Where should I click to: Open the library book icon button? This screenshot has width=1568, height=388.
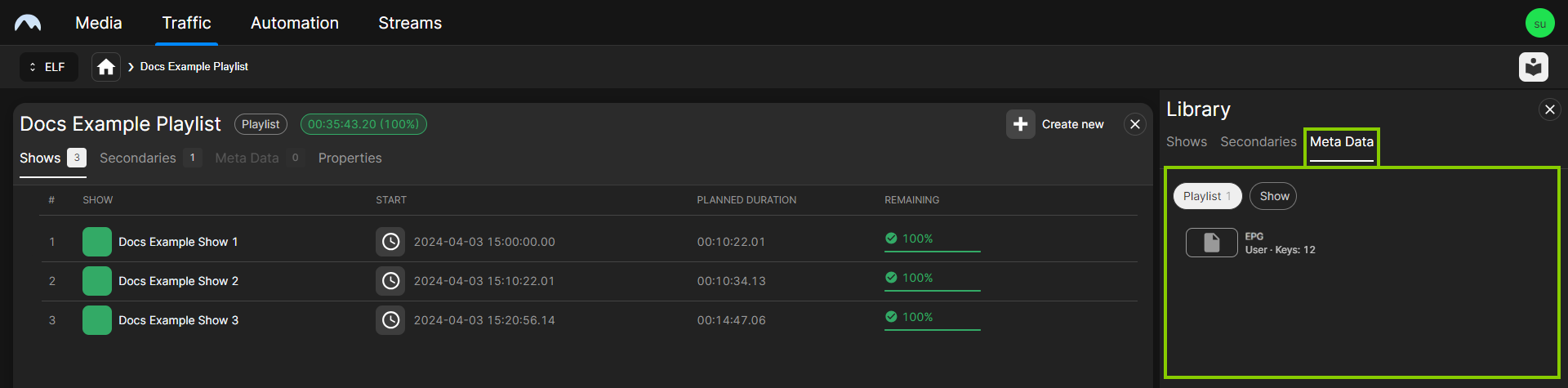point(1533,67)
